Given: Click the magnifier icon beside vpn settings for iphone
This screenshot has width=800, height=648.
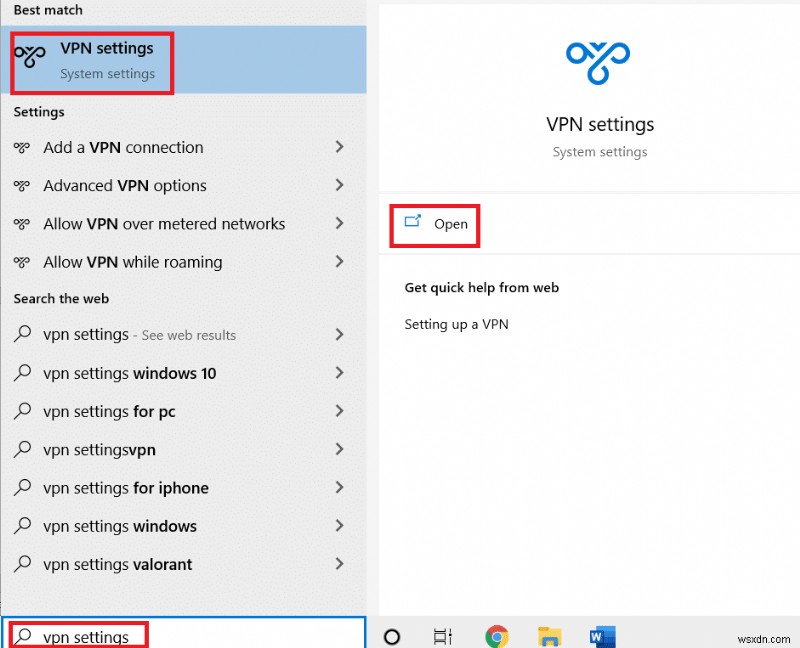Looking at the screenshot, I should click(22, 488).
